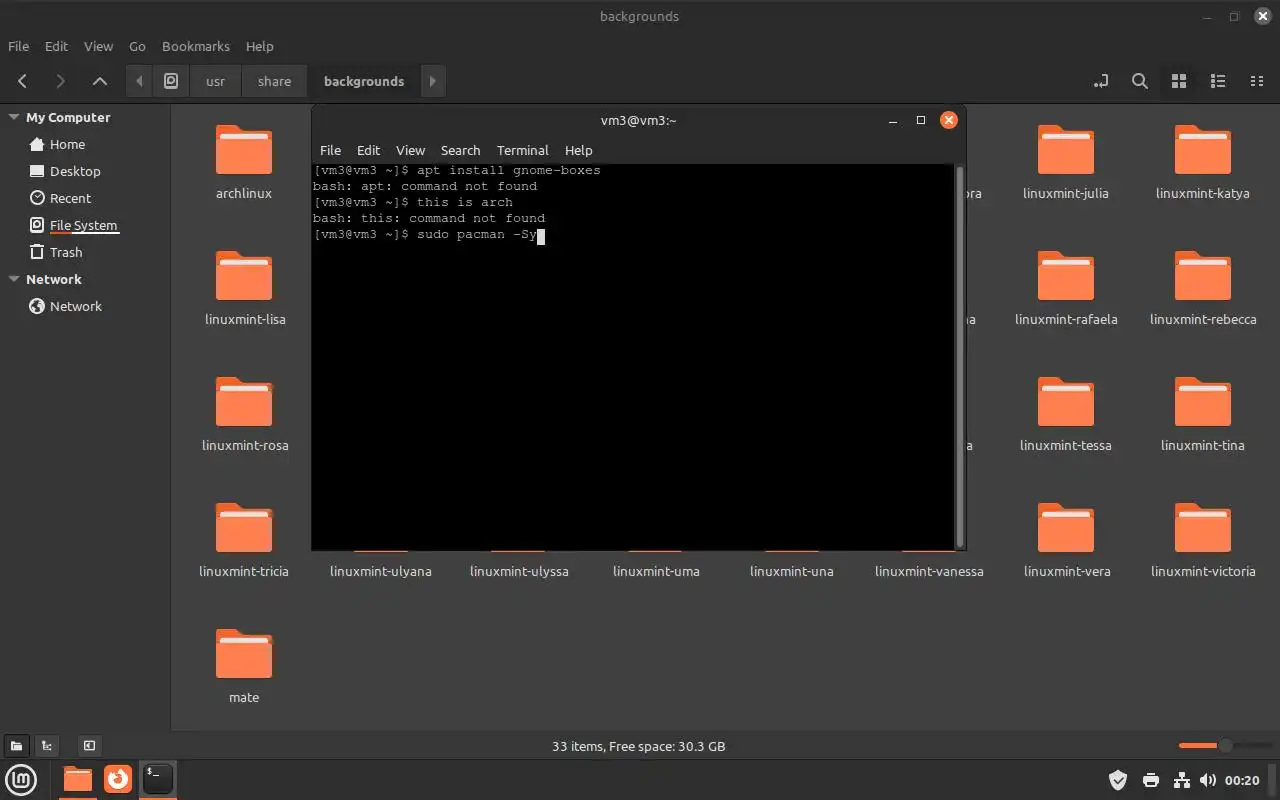This screenshot has width=1280, height=800.
Task: Open the linuxmint-rosa folder
Action: (x=244, y=414)
